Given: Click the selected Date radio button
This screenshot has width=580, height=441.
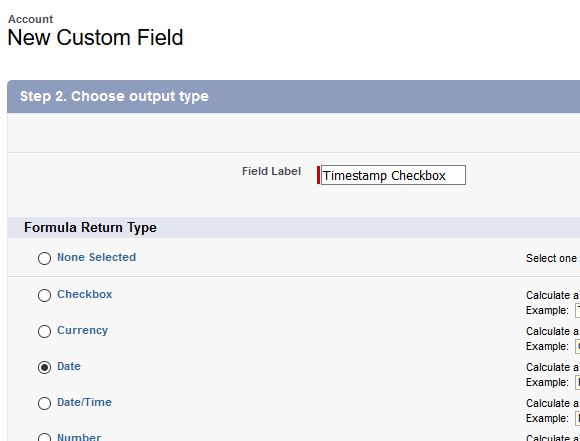Looking at the screenshot, I should [x=44, y=367].
